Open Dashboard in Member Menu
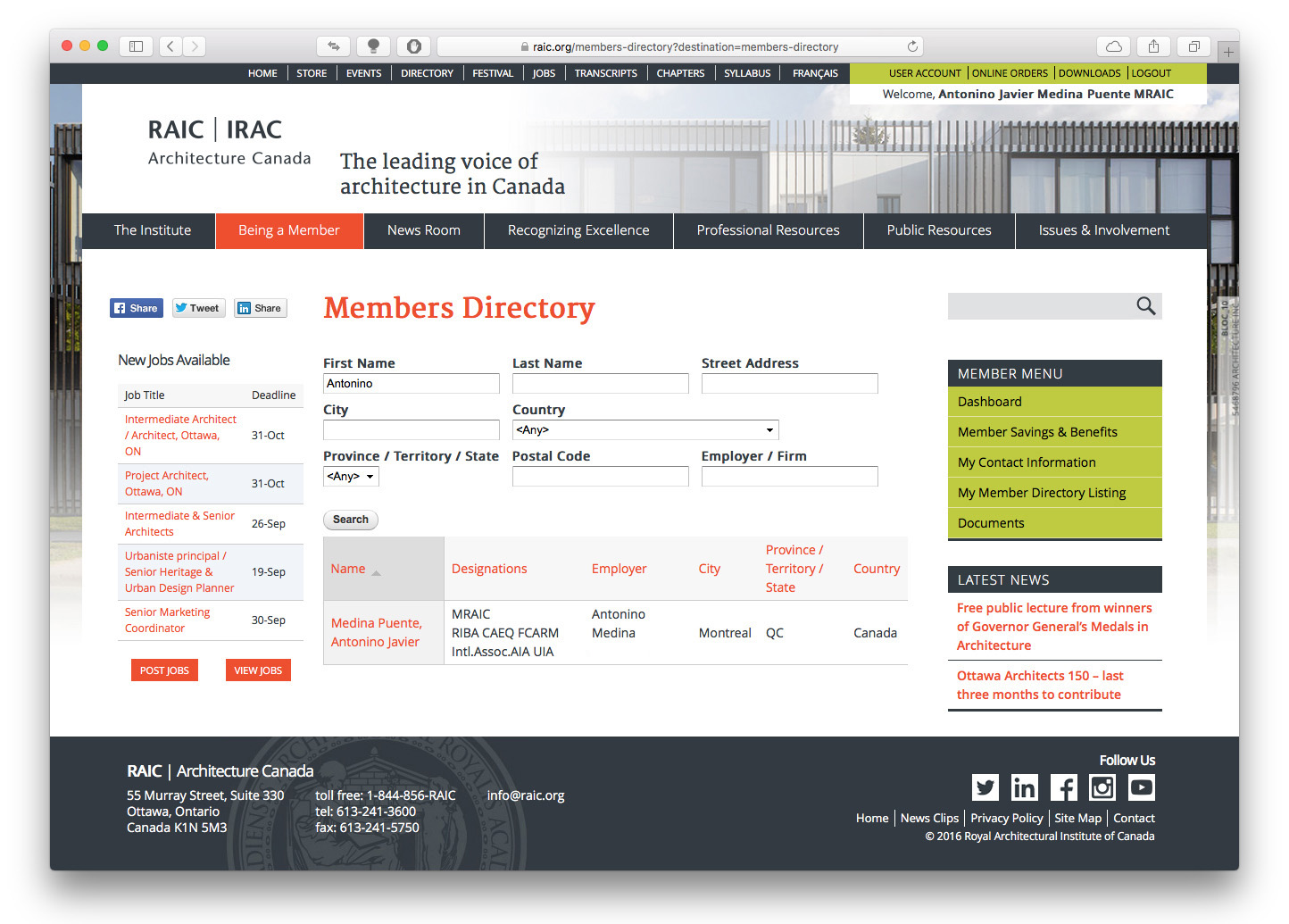This screenshot has height=924, width=1289. click(x=1055, y=402)
